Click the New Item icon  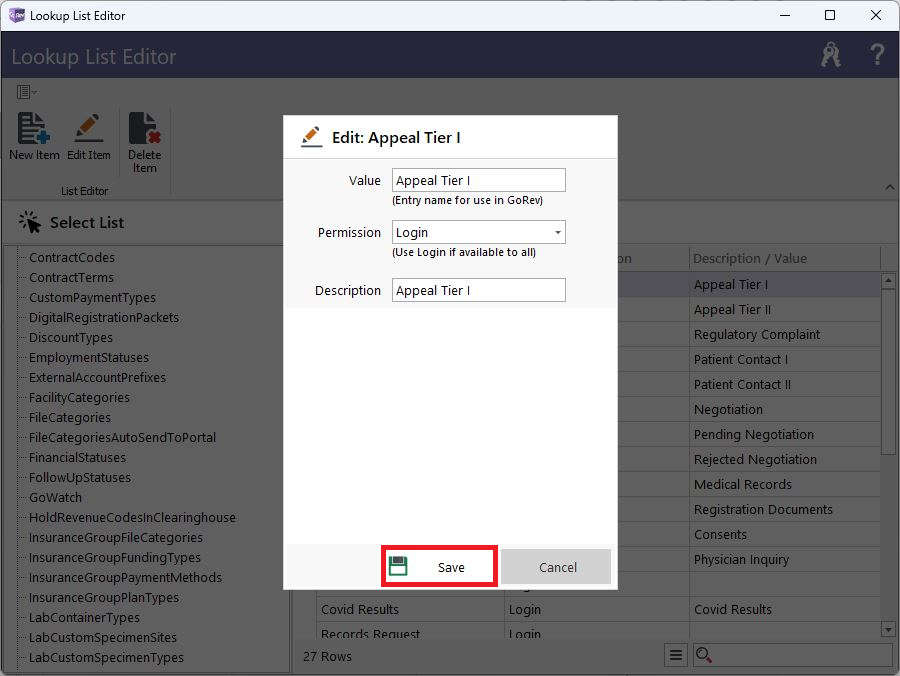34,128
